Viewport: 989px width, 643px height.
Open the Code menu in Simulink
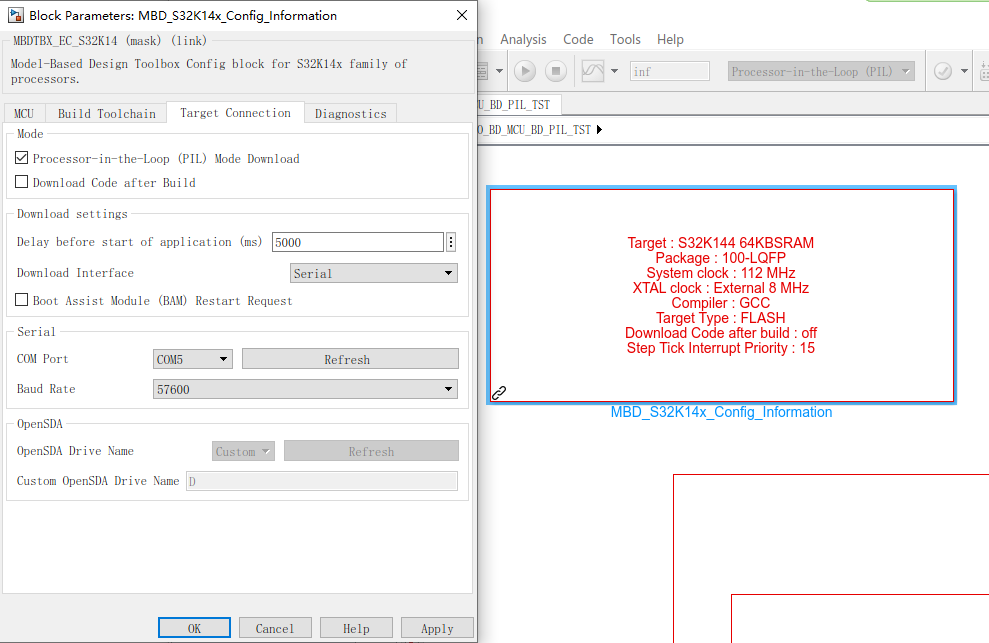point(578,39)
